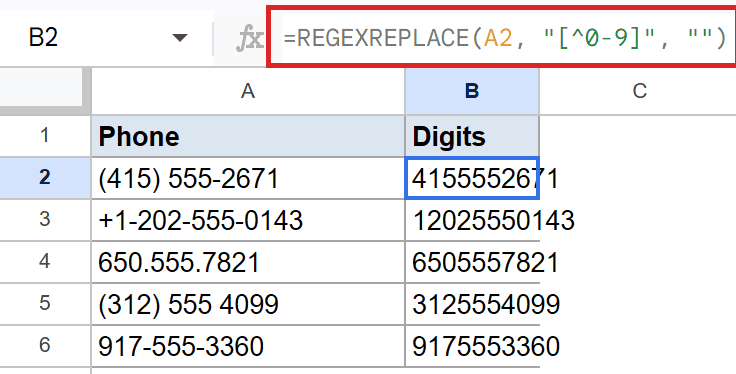The height and width of the screenshot is (374, 736).
Task: Select column B header
Action: [472, 91]
